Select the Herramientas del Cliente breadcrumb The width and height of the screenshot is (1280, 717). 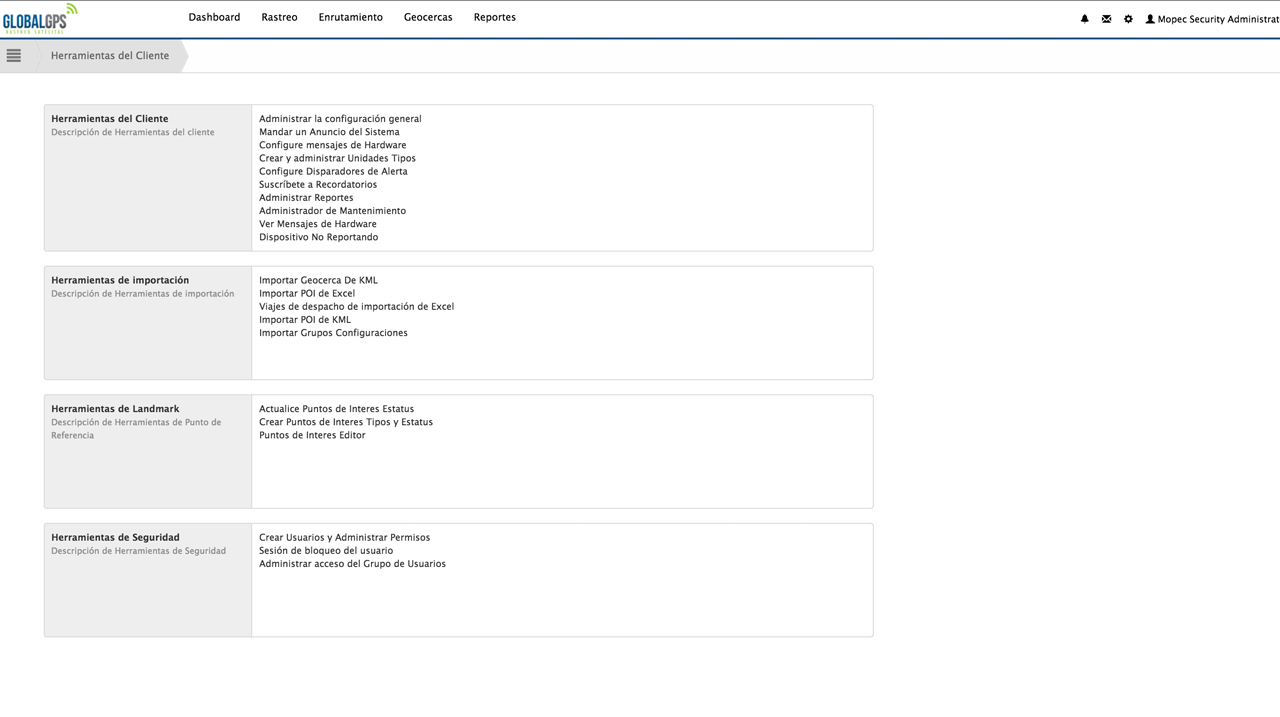tap(110, 56)
